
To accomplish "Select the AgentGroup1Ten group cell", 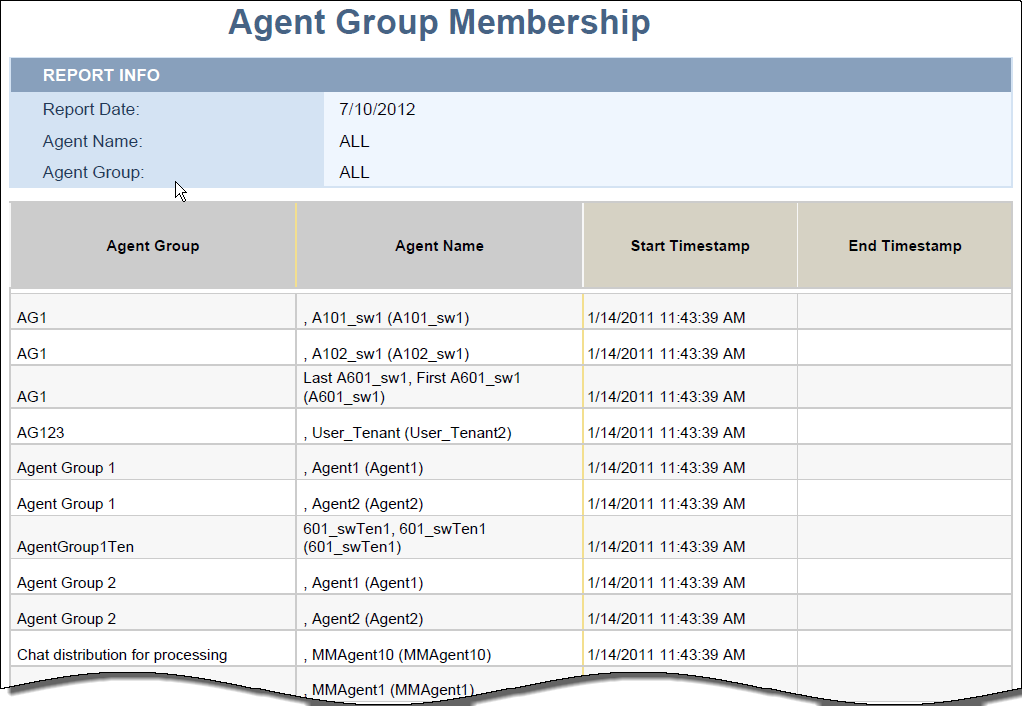I will (x=75, y=547).
